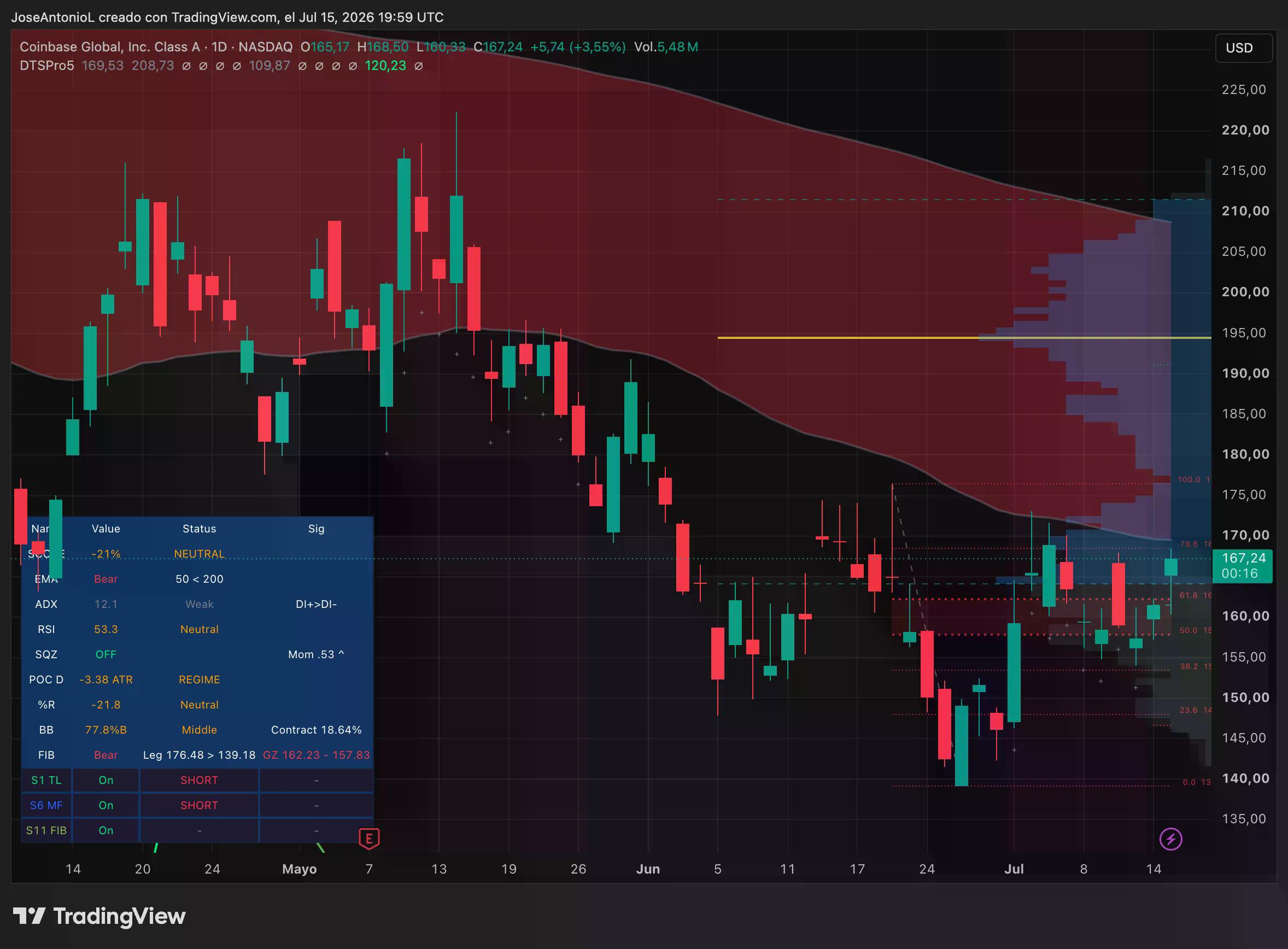This screenshot has width=1288, height=949.
Task: Click the purple lightning bolt icon
Action: (1171, 839)
